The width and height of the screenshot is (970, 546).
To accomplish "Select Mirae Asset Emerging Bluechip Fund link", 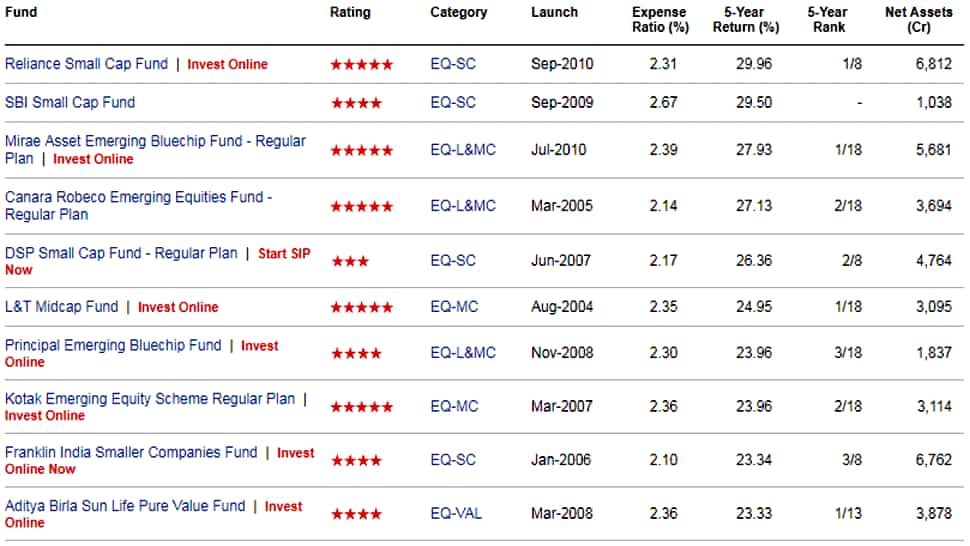I will (x=155, y=150).
